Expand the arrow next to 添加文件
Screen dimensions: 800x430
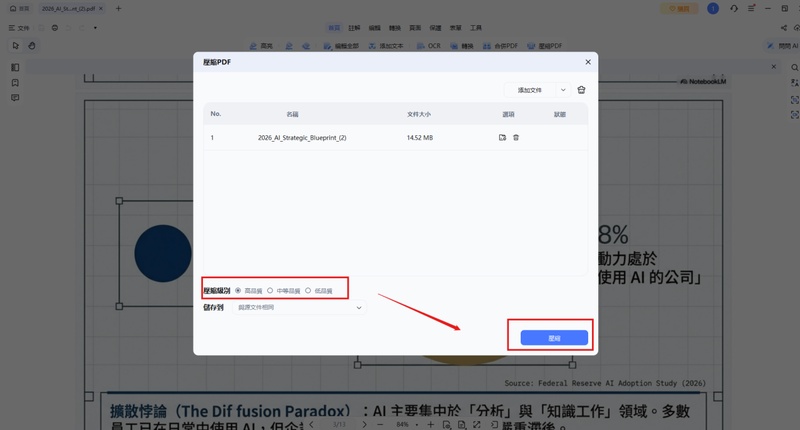tap(563, 90)
